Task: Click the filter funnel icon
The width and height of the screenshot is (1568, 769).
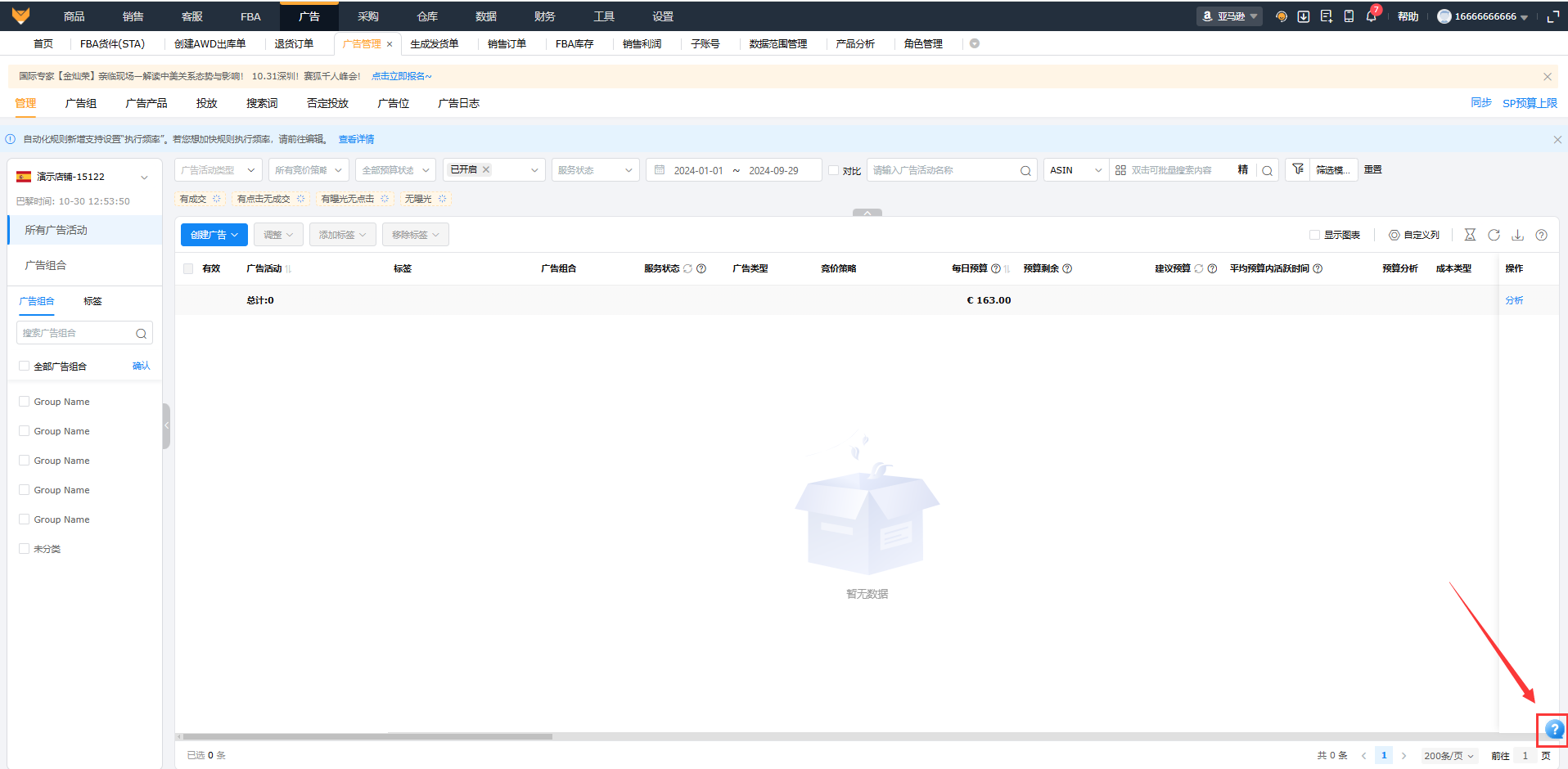Action: pyautogui.click(x=1298, y=169)
